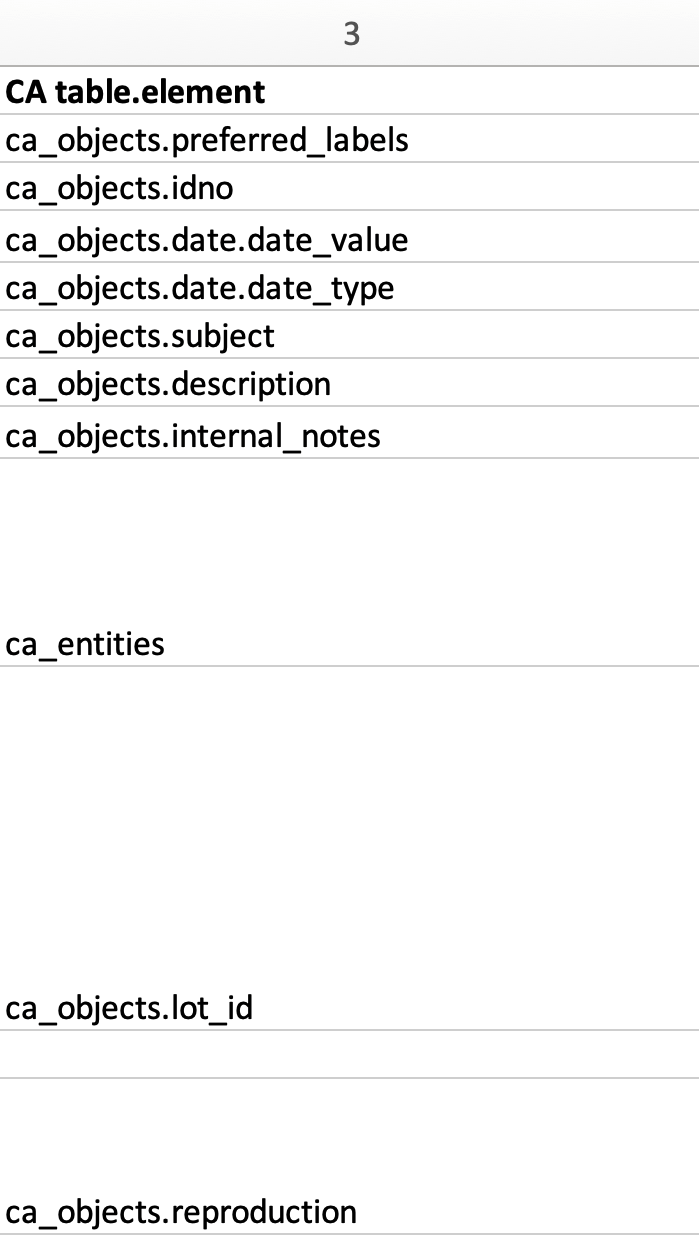Select the ca_objects.description cell

[x=168, y=384]
